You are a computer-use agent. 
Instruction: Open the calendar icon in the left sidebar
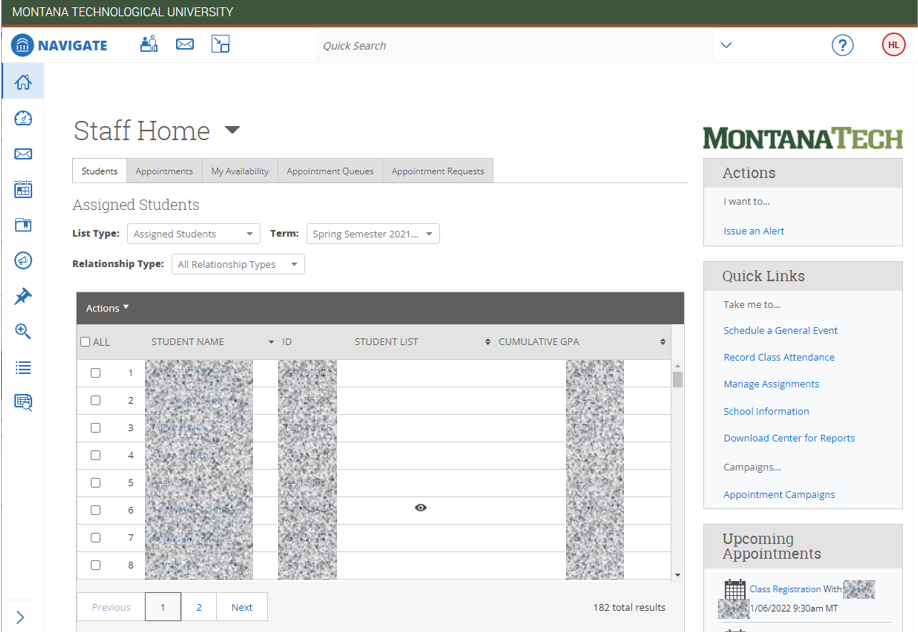click(23, 190)
